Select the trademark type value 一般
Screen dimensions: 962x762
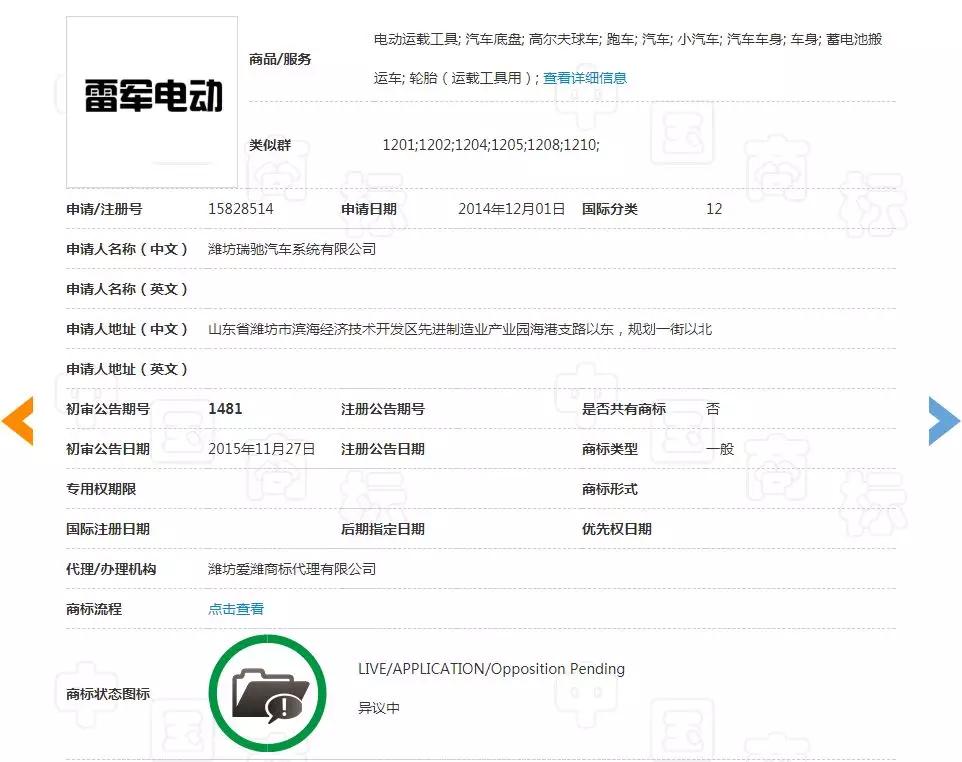tap(720, 448)
